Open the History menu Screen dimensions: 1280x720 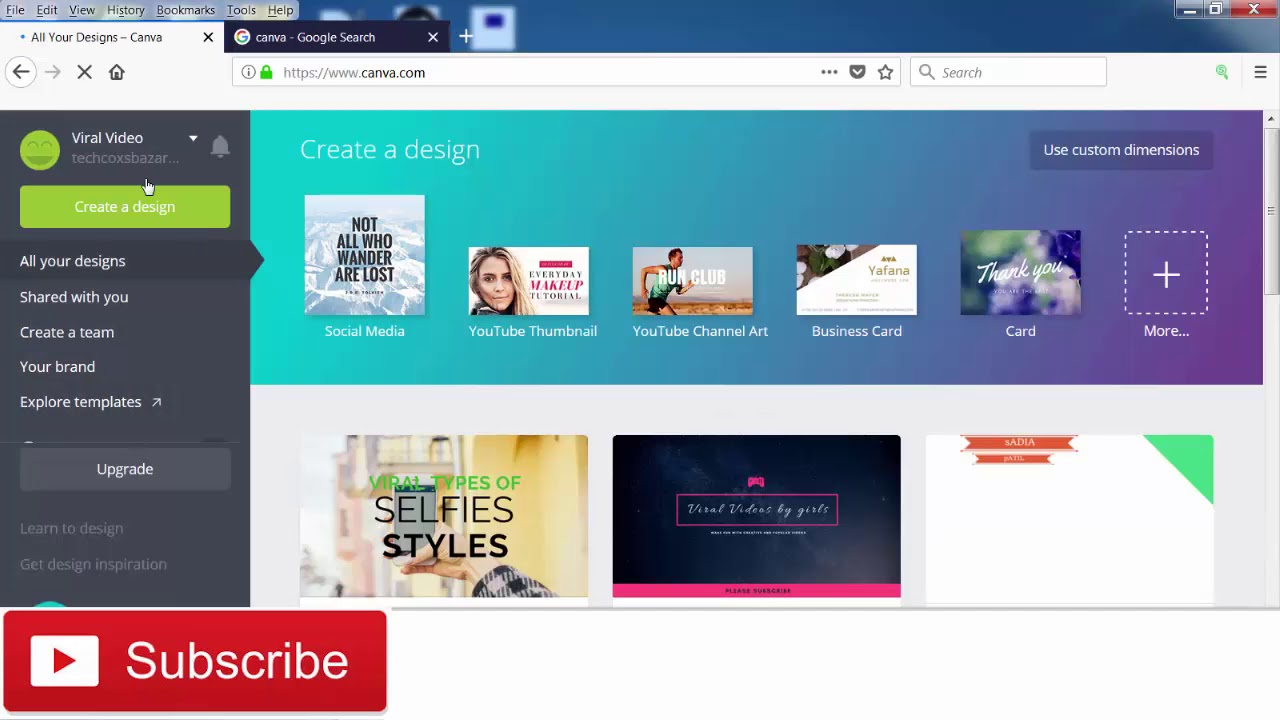pyautogui.click(x=126, y=10)
